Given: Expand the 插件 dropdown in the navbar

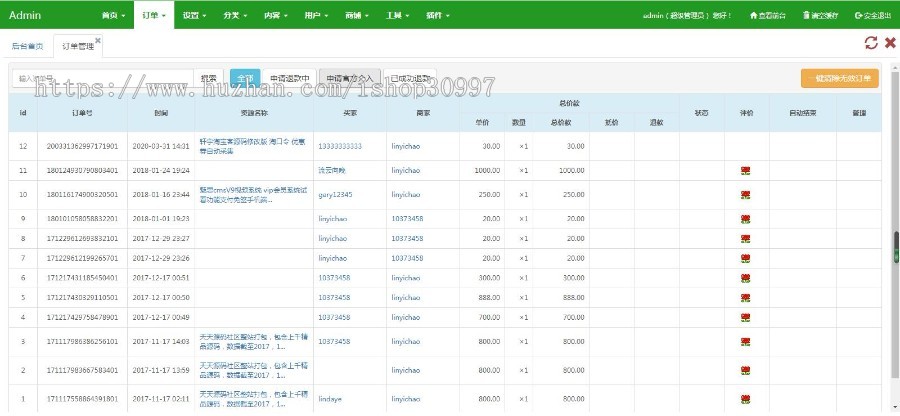Looking at the screenshot, I should (x=438, y=15).
